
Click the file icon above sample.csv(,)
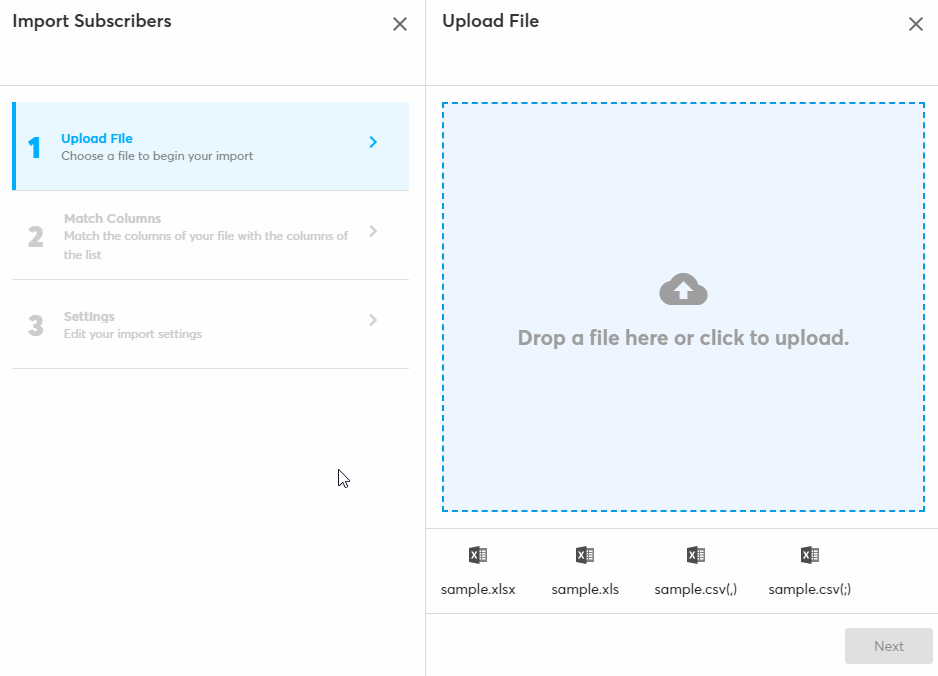pyautogui.click(x=696, y=556)
